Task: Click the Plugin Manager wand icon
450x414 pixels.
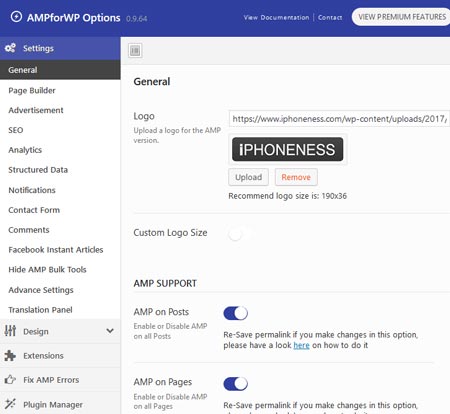Action: pyautogui.click(x=10, y=404)
